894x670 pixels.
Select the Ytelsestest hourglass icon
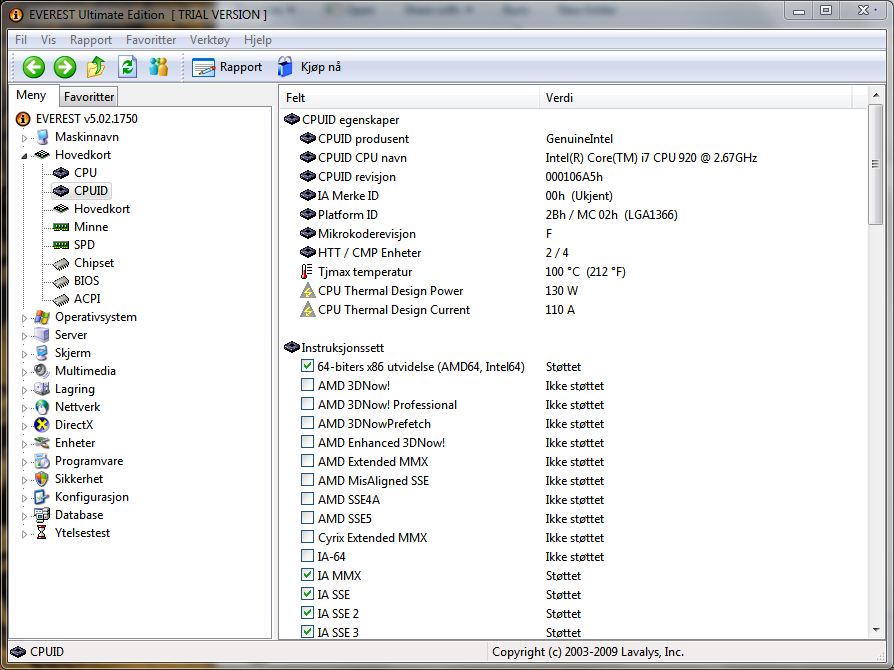click(42, 533)
